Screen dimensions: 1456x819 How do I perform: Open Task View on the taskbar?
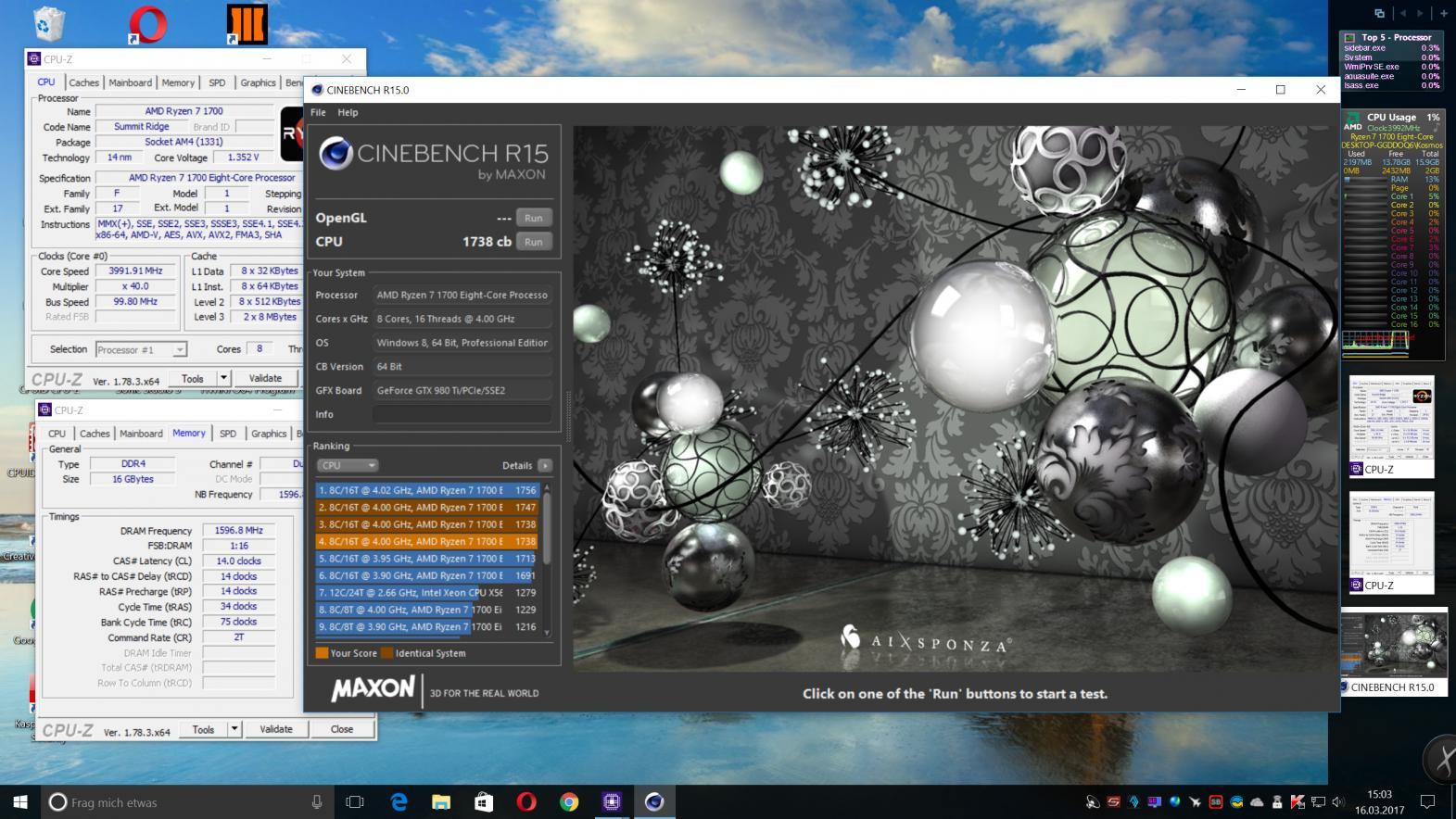pyautogui.click(x=355, y=802)
